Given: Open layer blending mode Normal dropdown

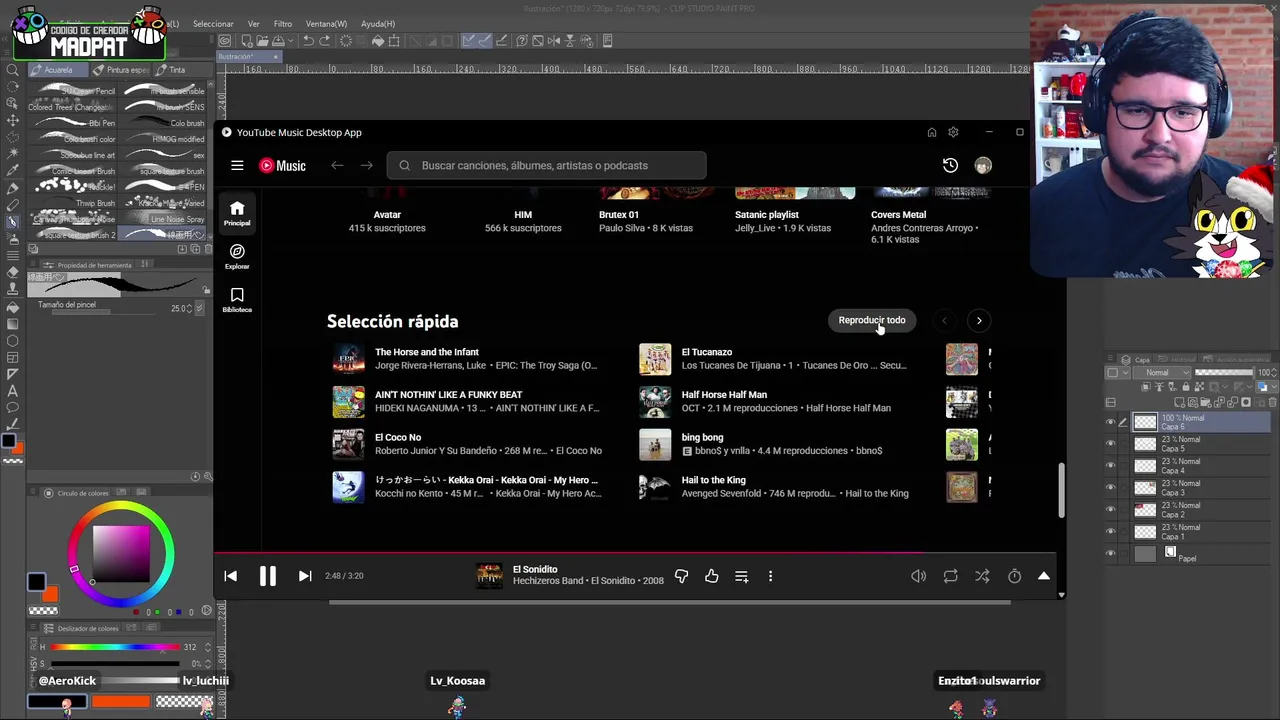Looking at the screenshot, I should [x=1160, y=373].
